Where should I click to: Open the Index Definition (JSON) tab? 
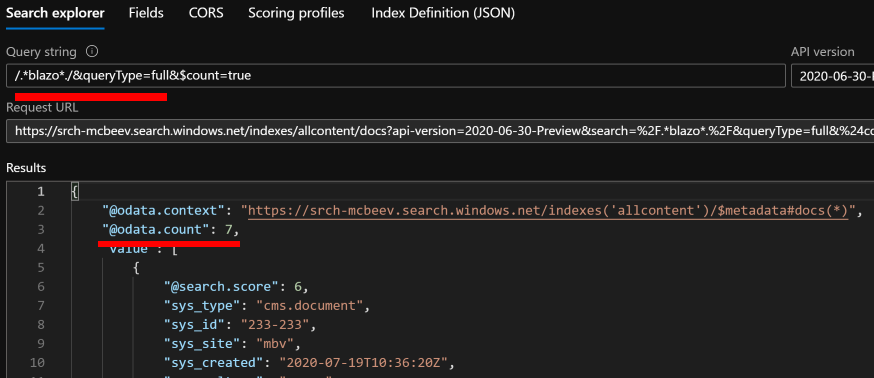point(443,13)
